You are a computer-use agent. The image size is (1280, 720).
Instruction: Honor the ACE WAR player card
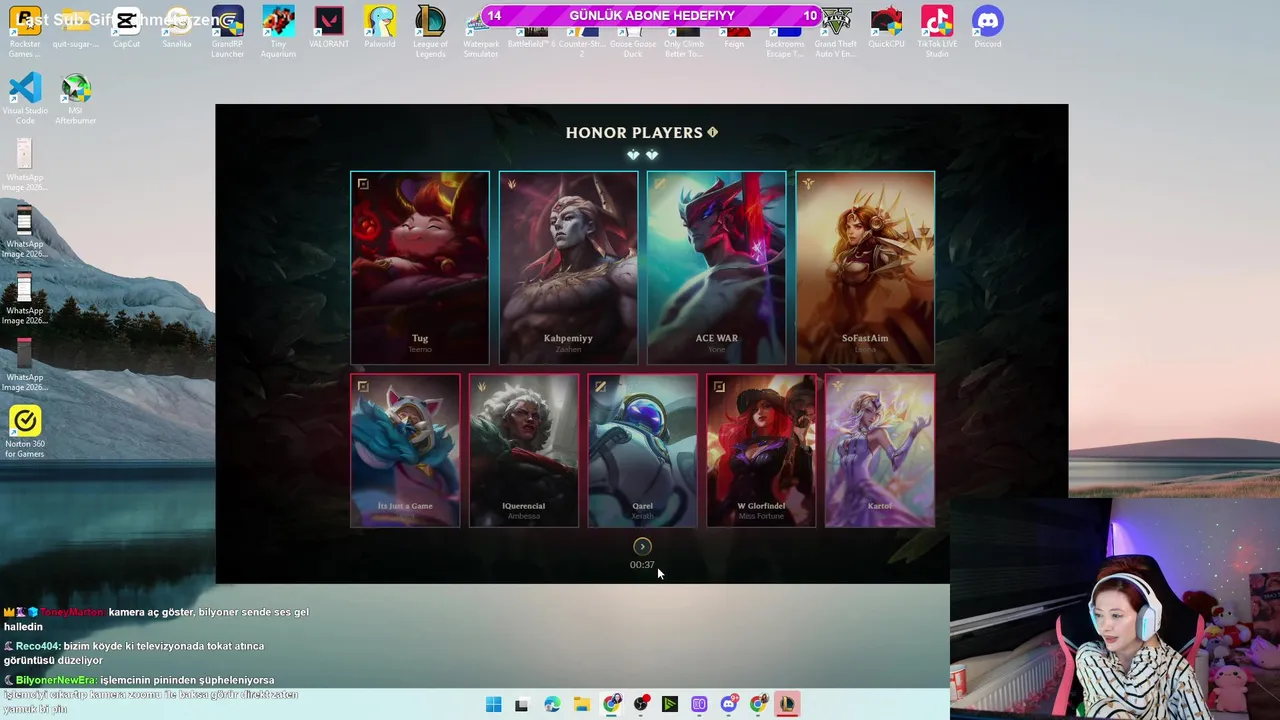(716, 267)
